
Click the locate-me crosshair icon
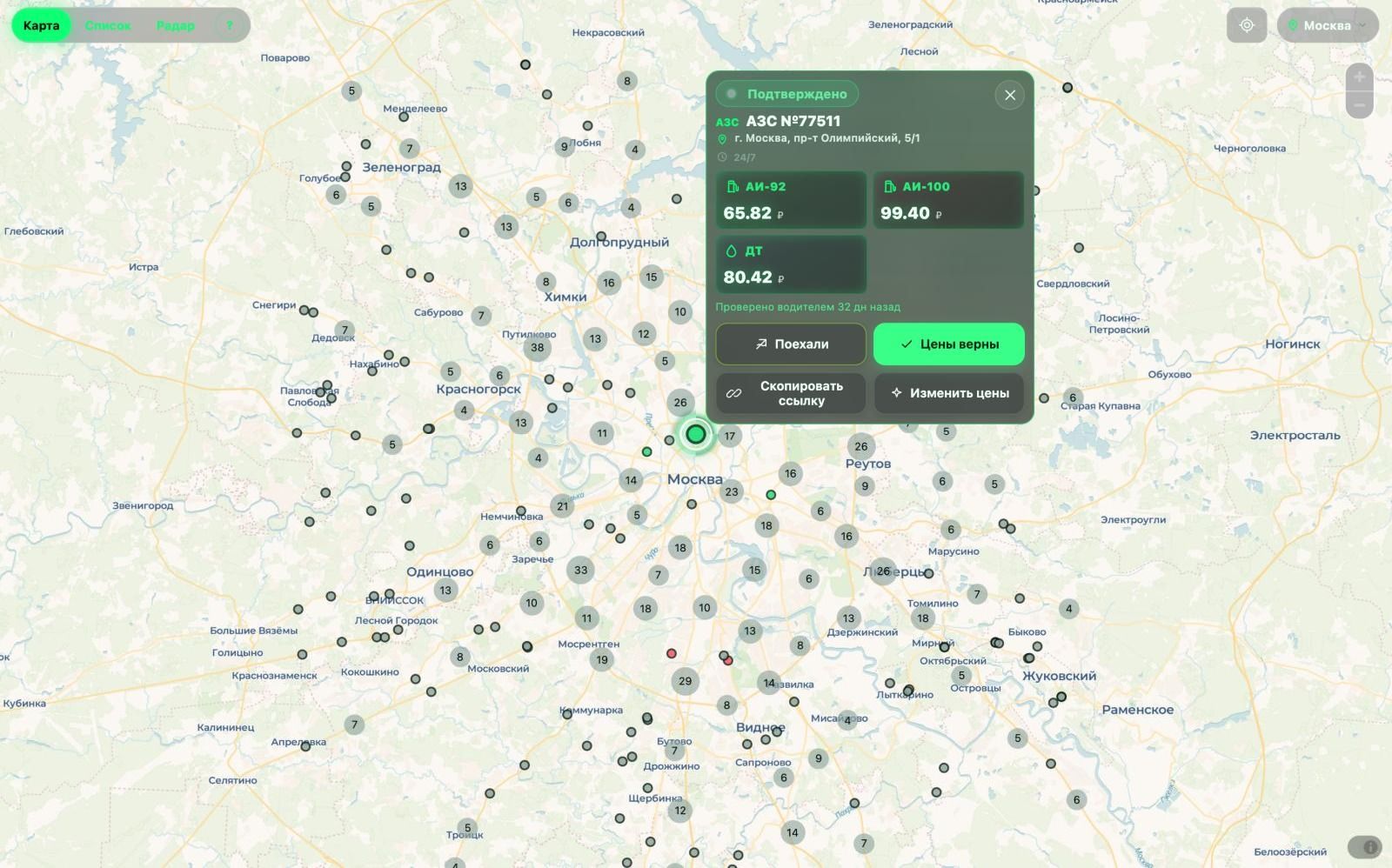click(1247, 25)
